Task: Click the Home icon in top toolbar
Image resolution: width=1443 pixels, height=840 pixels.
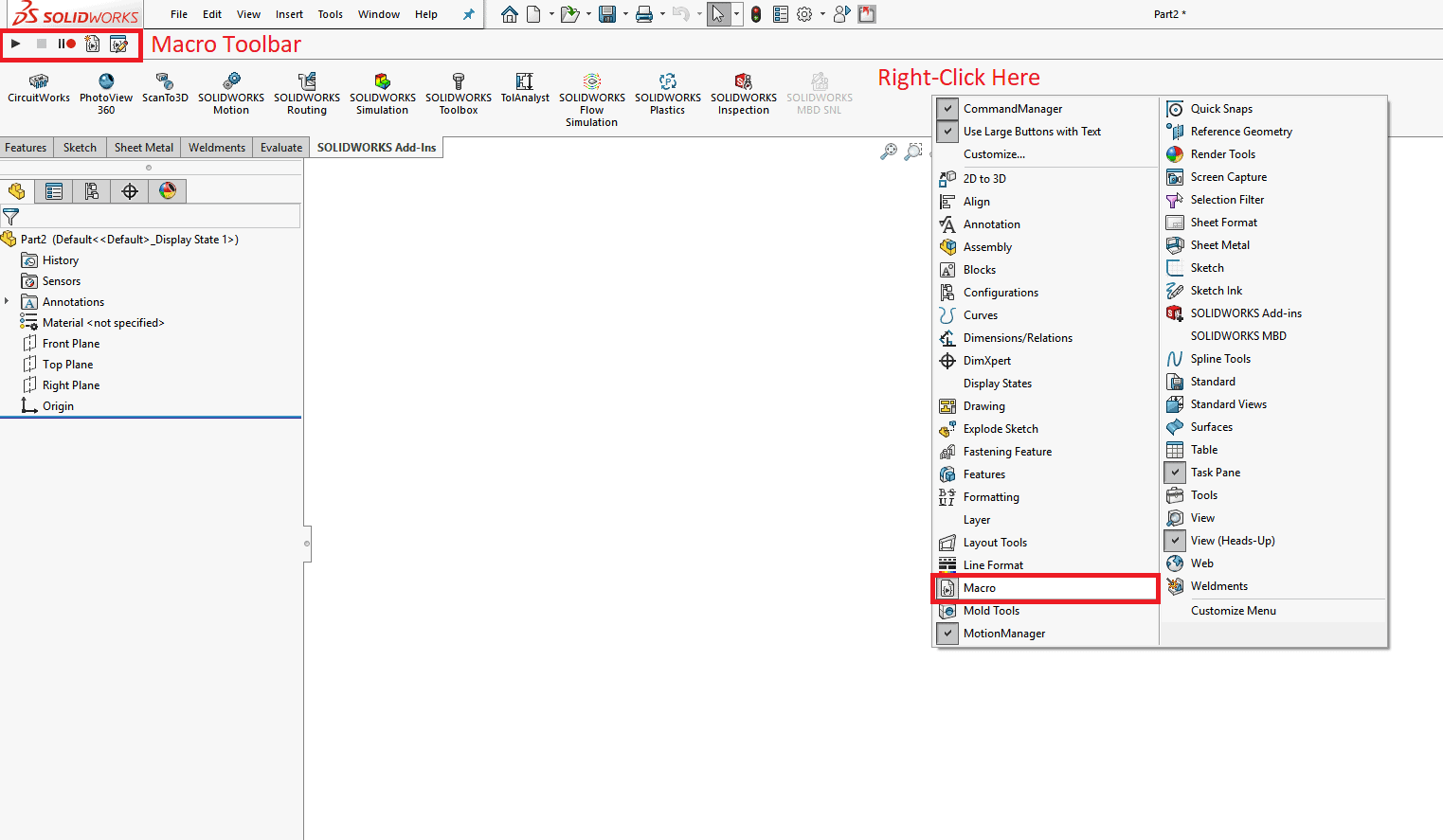Action: (510, 14)
